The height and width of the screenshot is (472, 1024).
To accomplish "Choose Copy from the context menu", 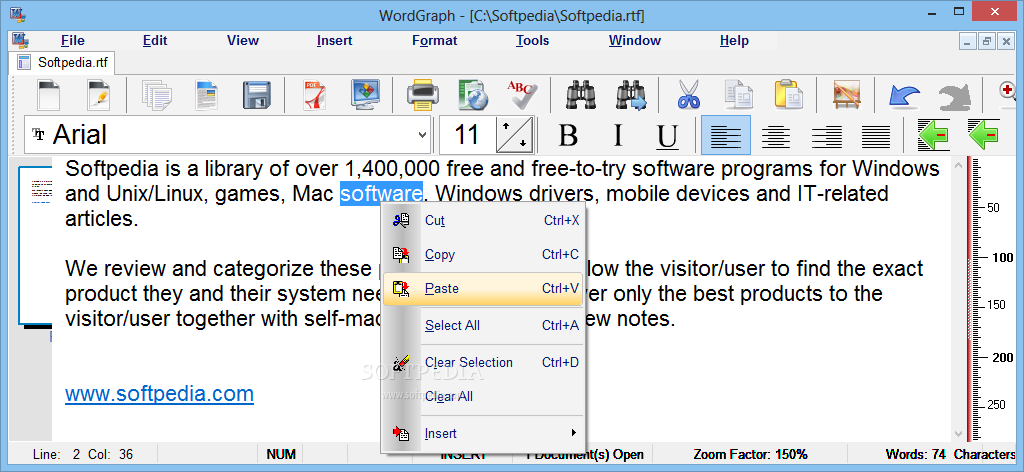I will point(483,255).
